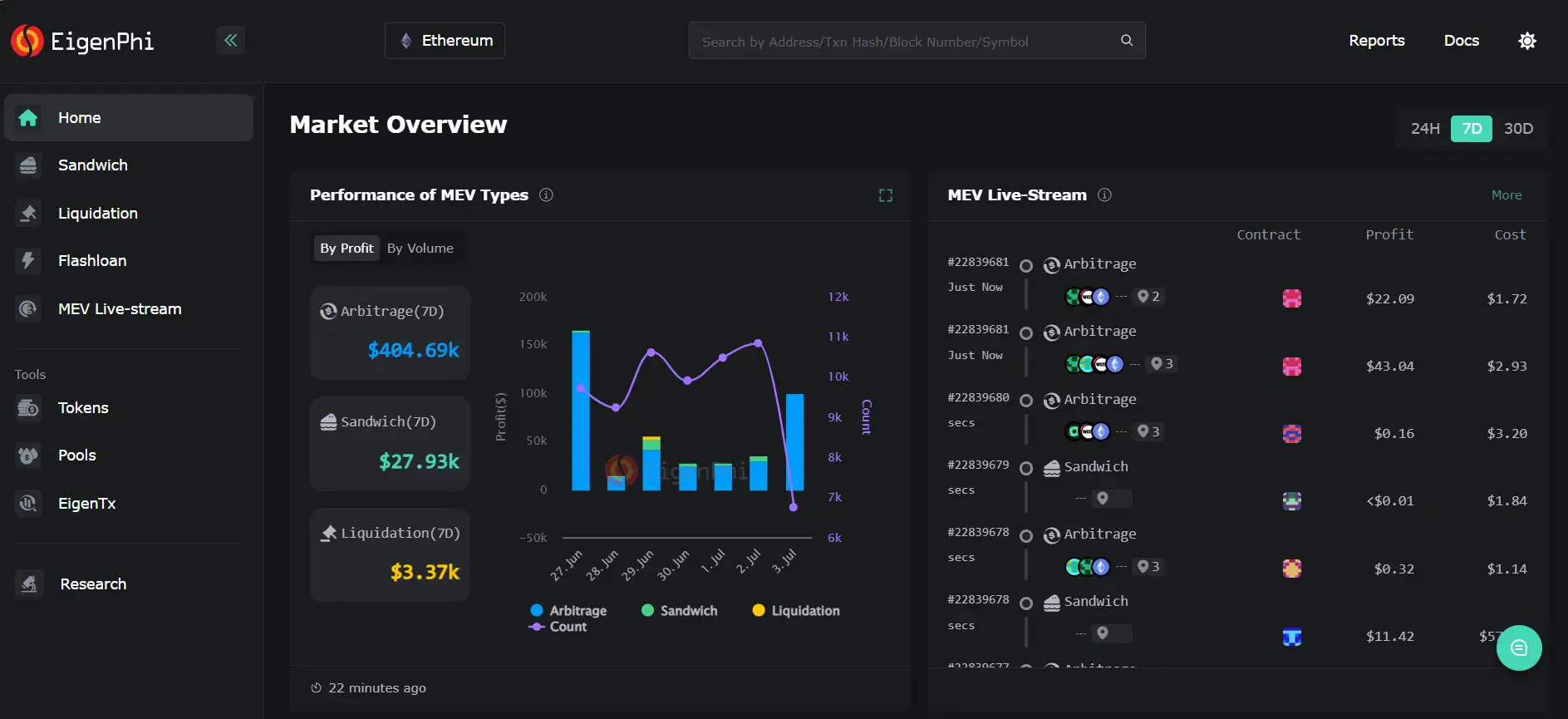Click More in MEV Live-Stream
1568x719 pixels.
(1506, 195)
